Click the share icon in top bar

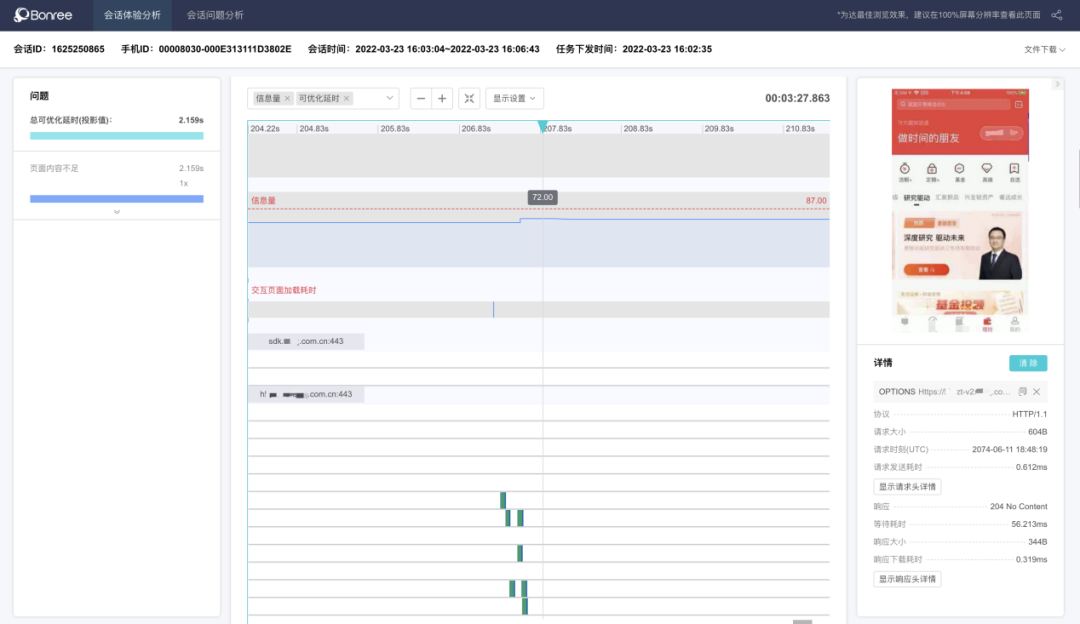point(1056,15)
